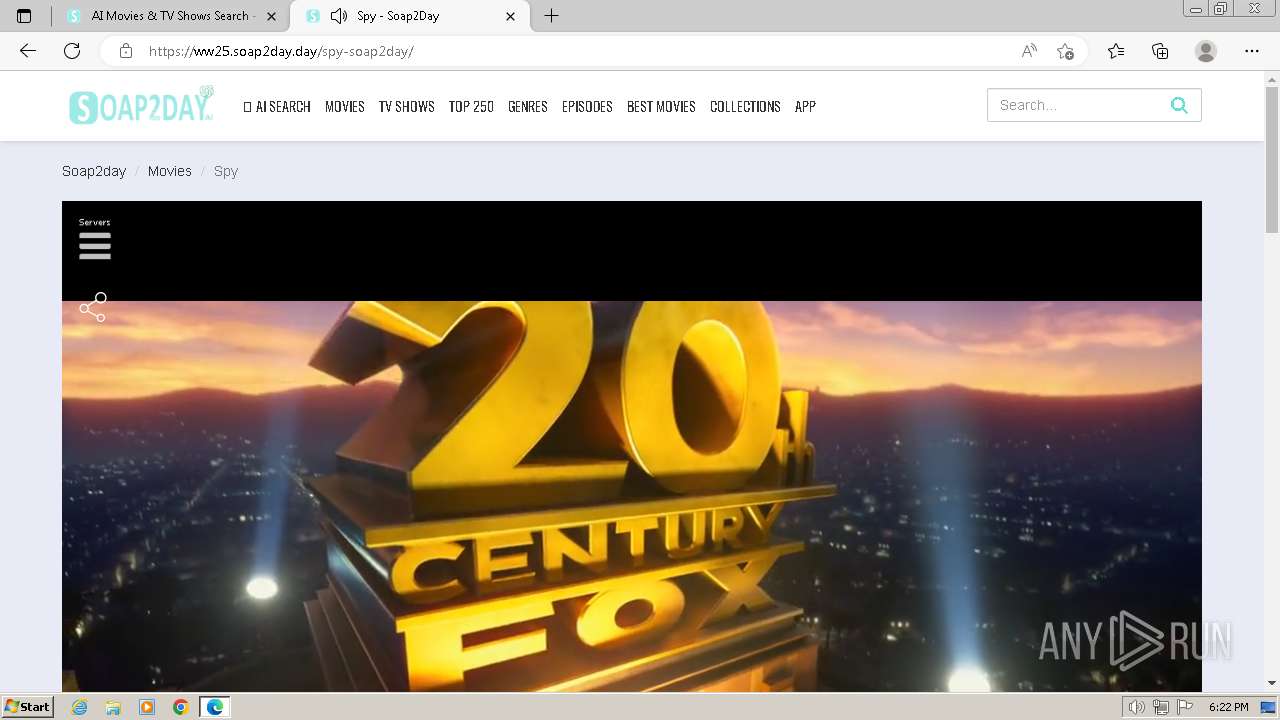Open Chrome from taskbar
The width and height of the screenshot is (1280, 720).
tap(181, 707)
